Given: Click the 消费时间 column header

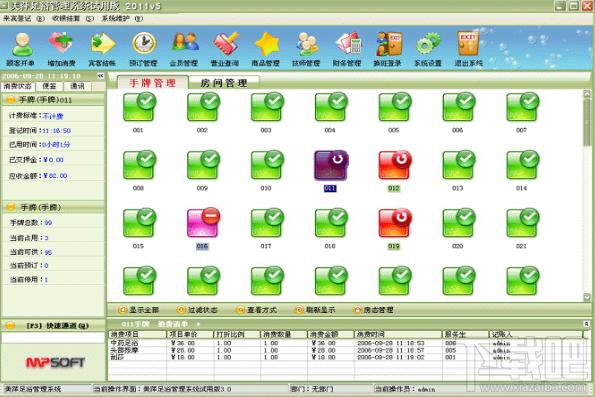Looking at the screenshot, I should (398, 334).
